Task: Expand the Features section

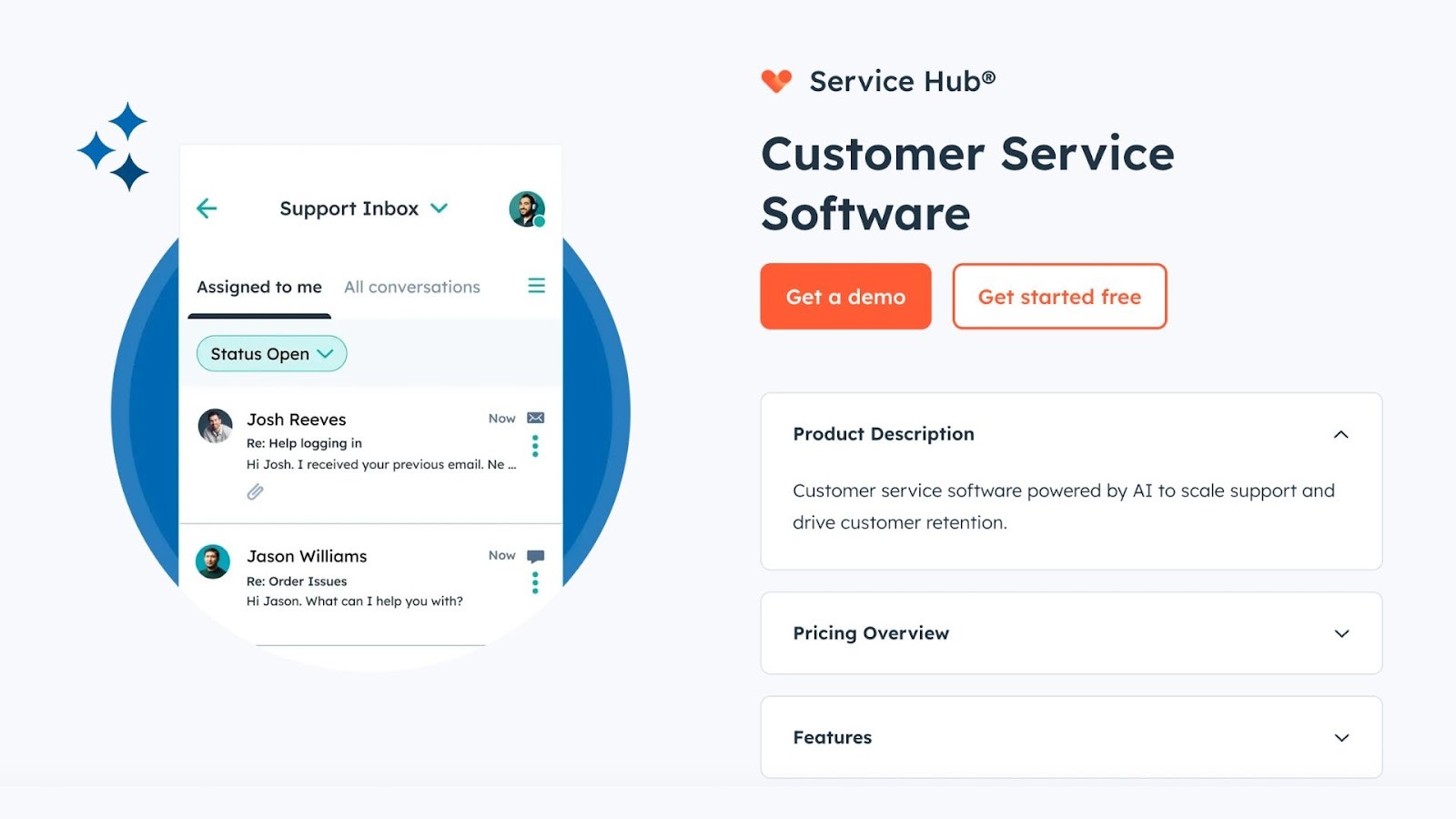Action: 1341,737
